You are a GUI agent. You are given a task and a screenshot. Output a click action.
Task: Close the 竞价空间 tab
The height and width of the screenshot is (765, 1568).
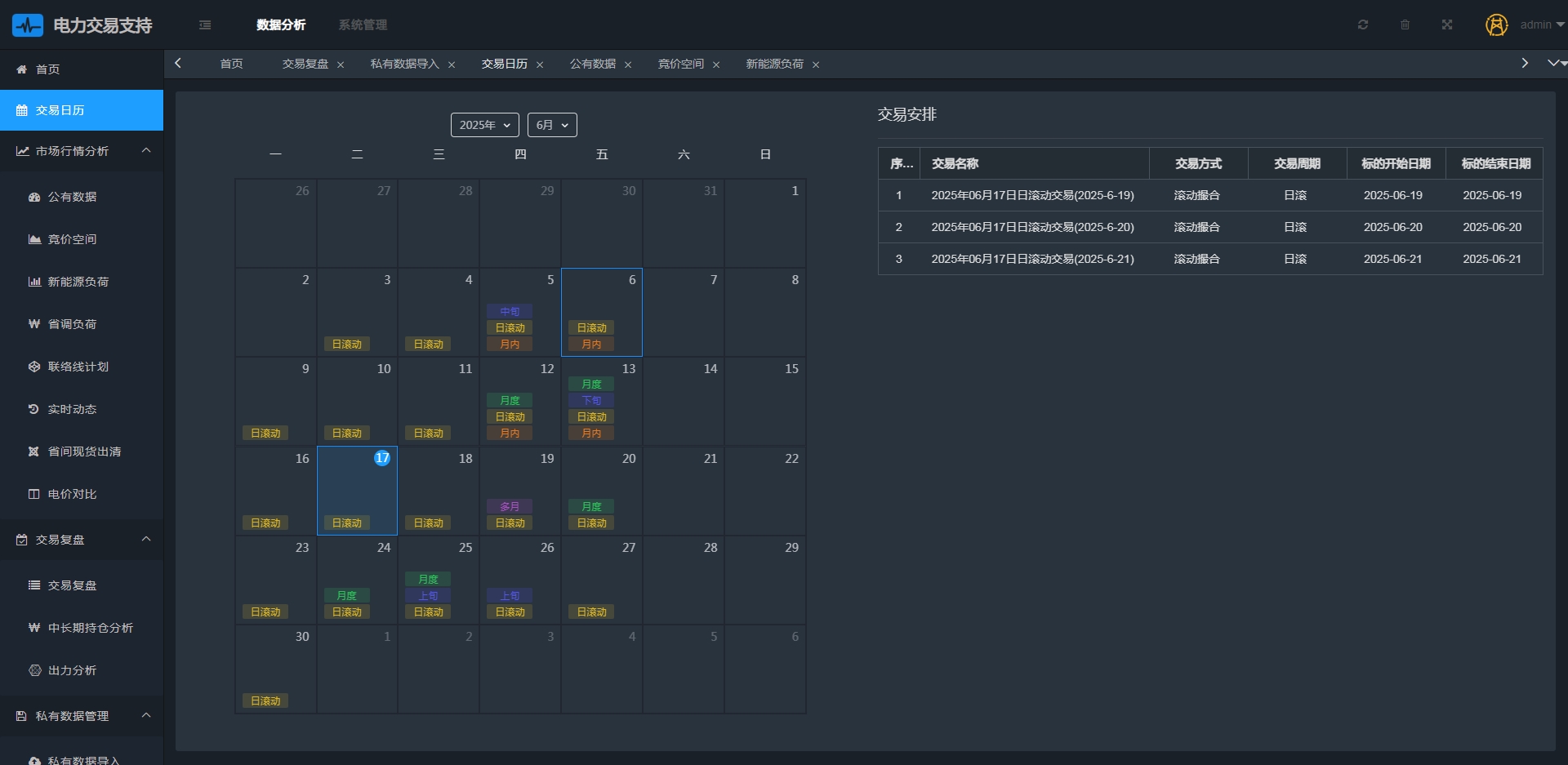pos(716,64)
